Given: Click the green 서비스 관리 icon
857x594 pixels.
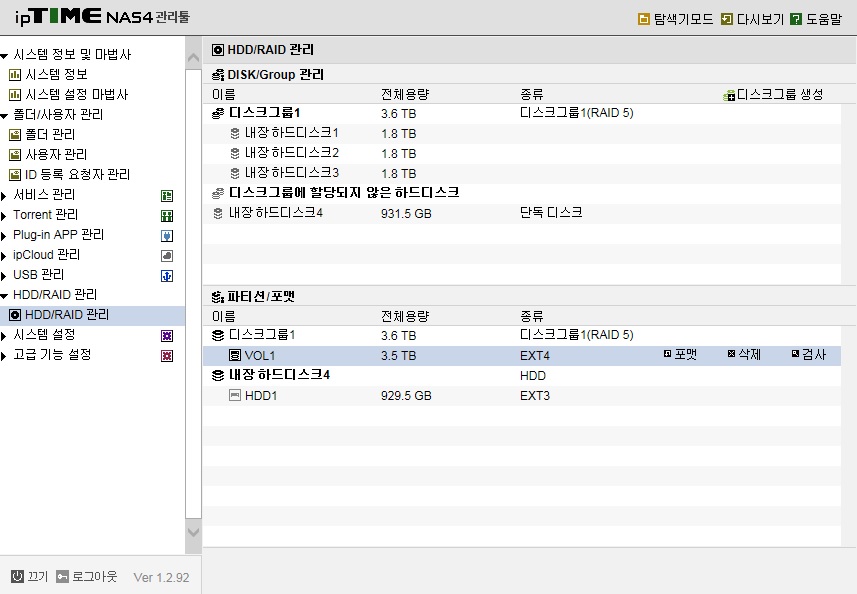Looking at the screenshot, I should (167, 196).
